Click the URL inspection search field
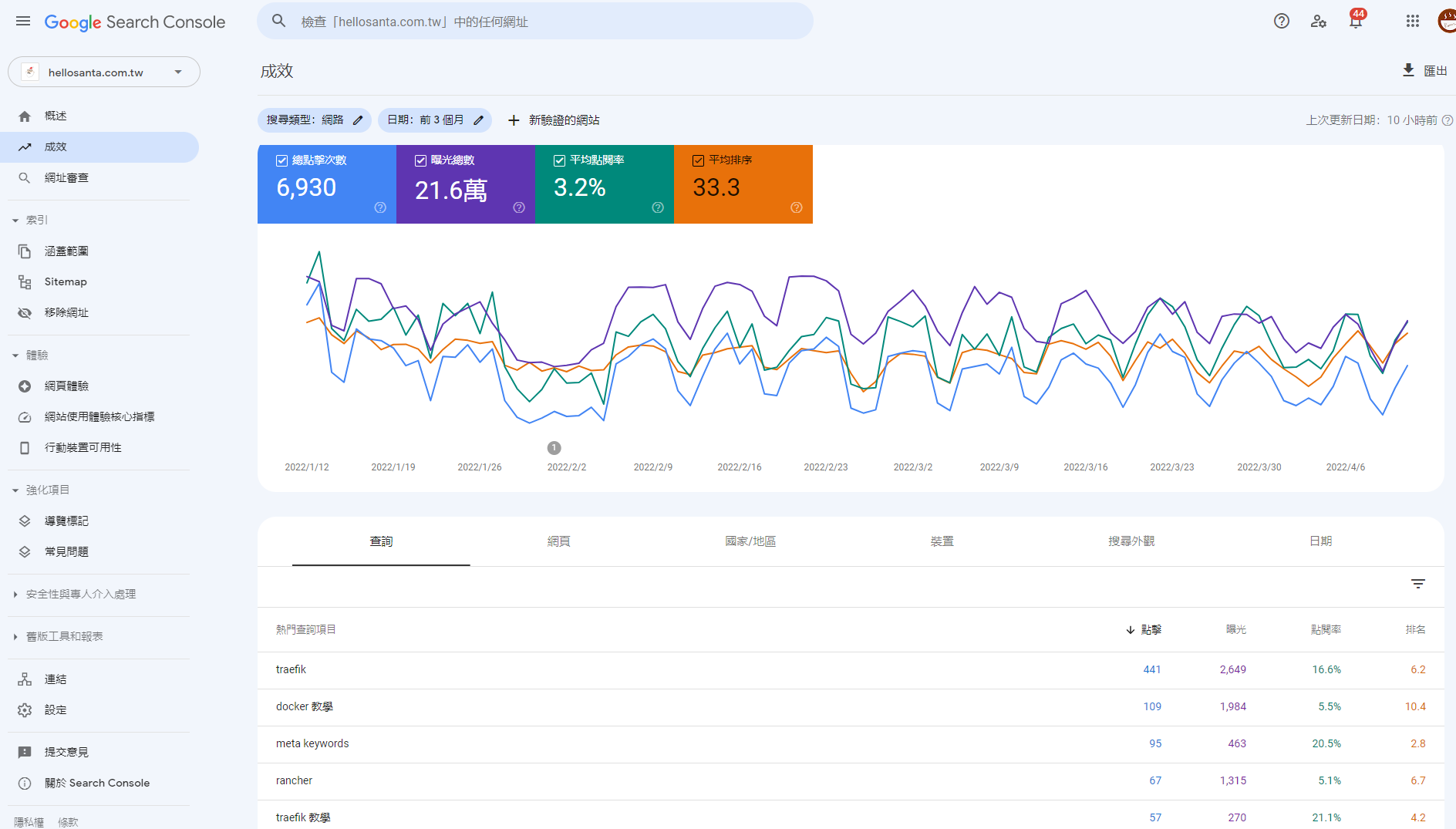 pos(535,22)
